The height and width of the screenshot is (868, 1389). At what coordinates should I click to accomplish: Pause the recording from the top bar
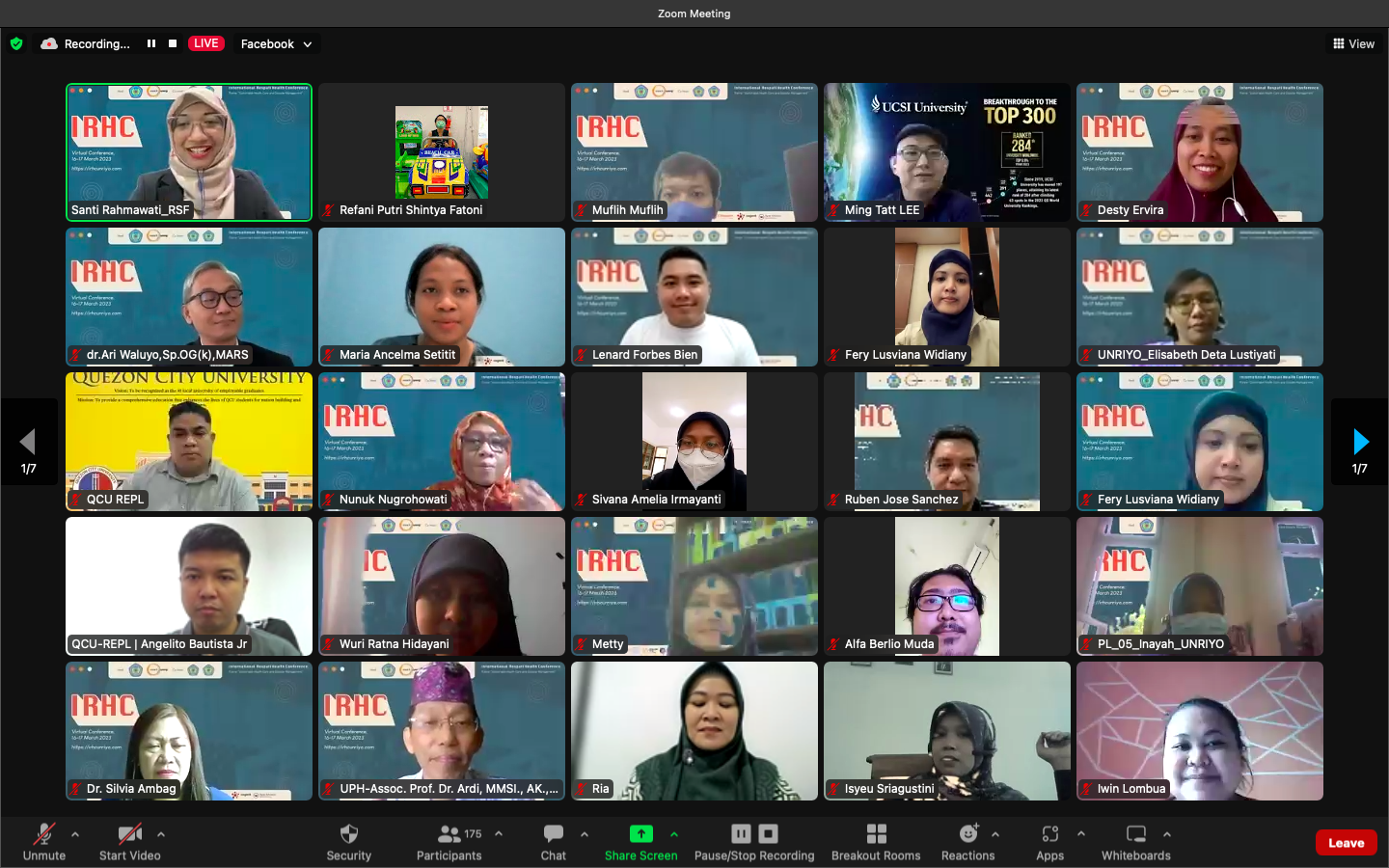click(151, 43)
